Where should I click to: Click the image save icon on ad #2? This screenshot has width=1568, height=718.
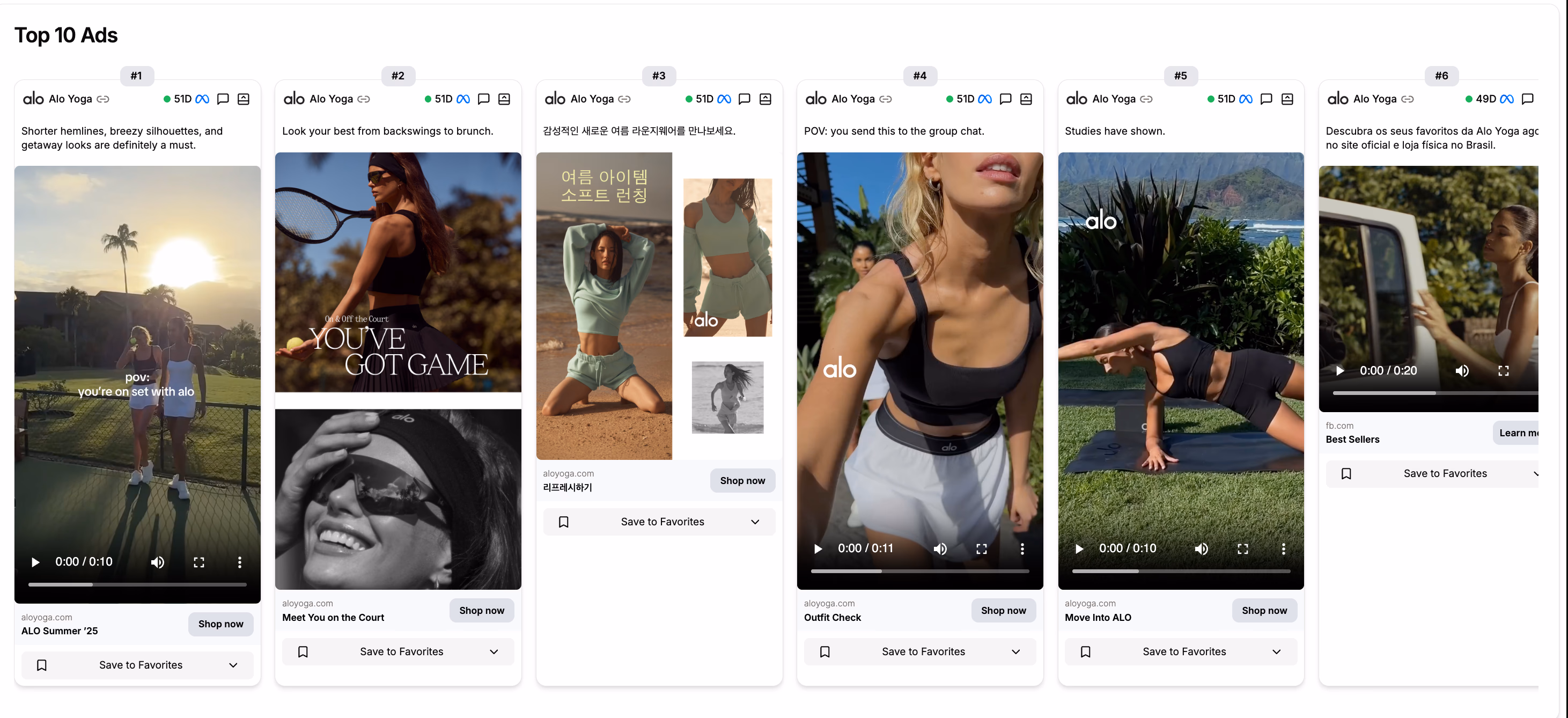pyautogui.click(x=505, y=99)
